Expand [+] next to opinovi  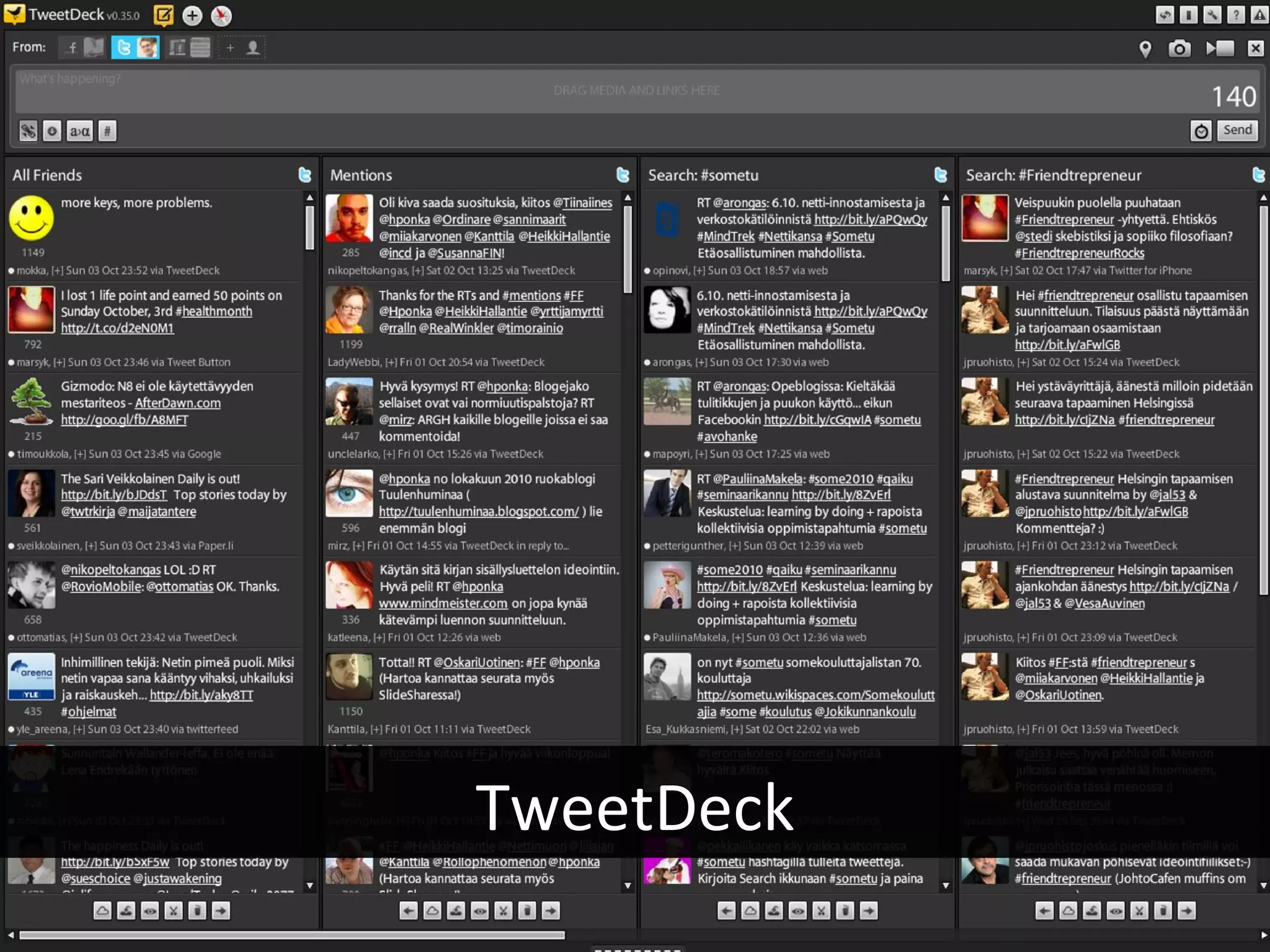[699, 271]
